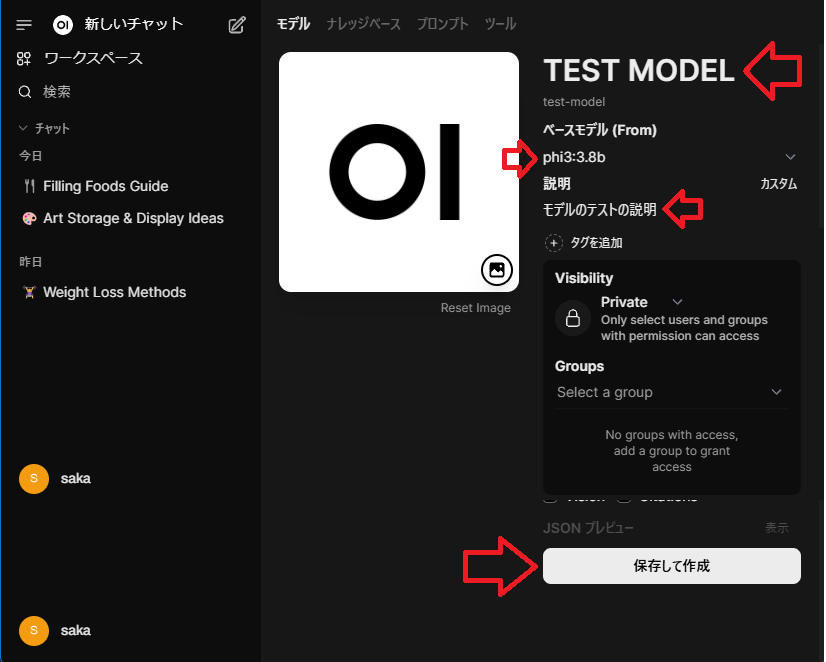Click the ベースモデル (From) label
Viewport: 826px width, 662px height.
click(599, 130)
